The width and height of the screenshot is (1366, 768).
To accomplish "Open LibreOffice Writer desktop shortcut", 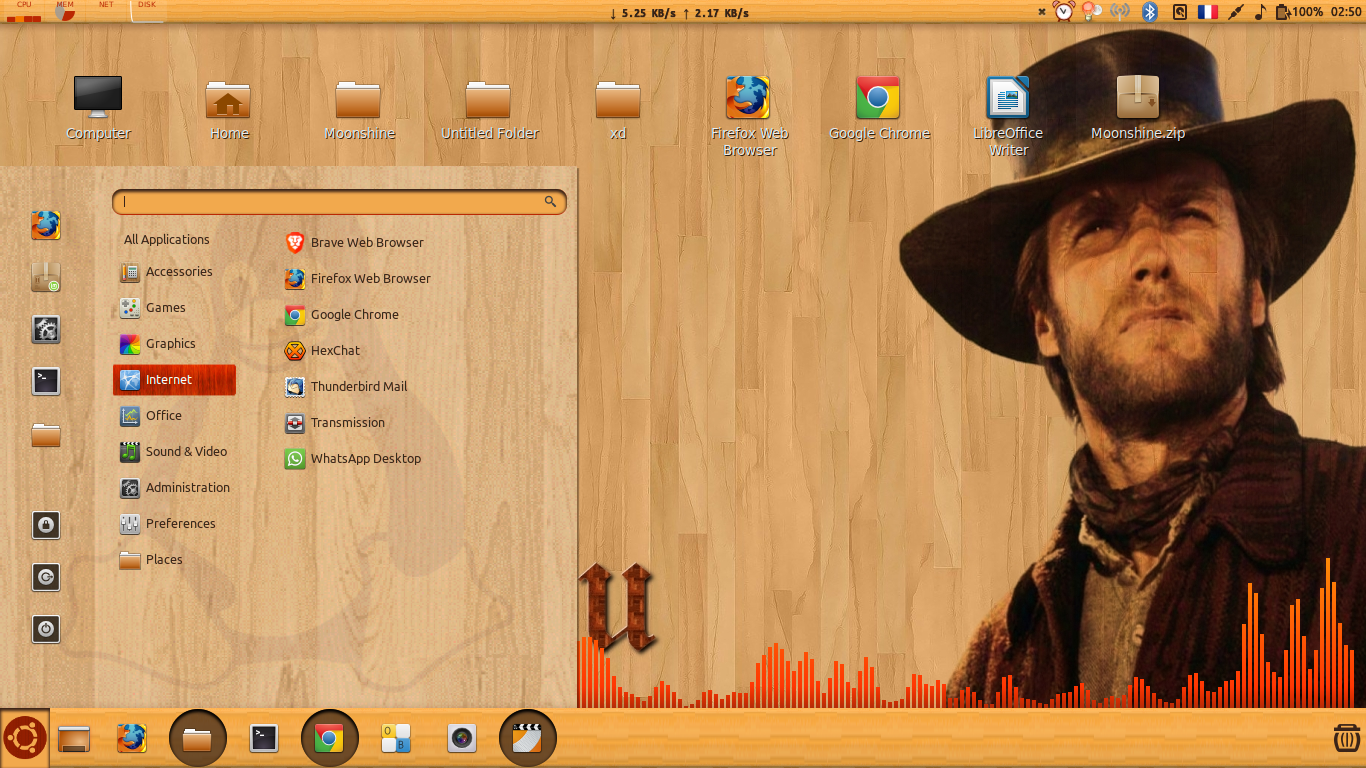I will (x=1008, y=115).
